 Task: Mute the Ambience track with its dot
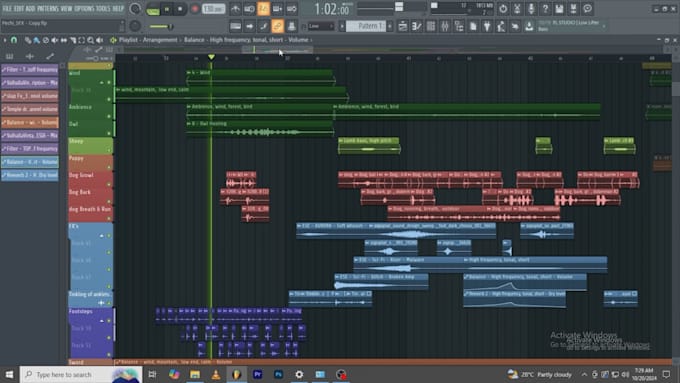tap(109, 116)
